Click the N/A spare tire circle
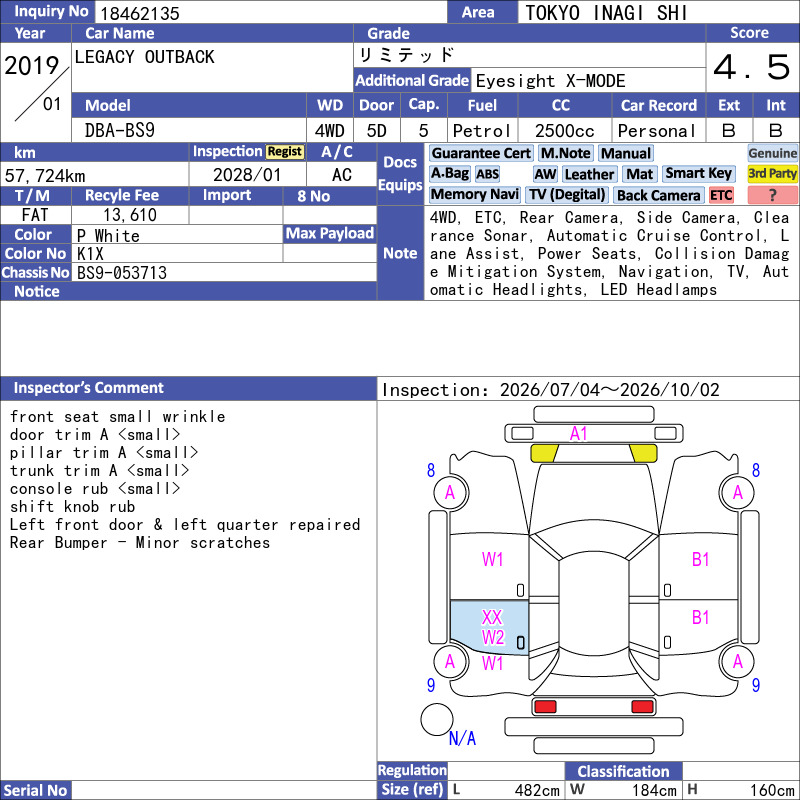The image size is (800, 800). click(x=437, y=719)
